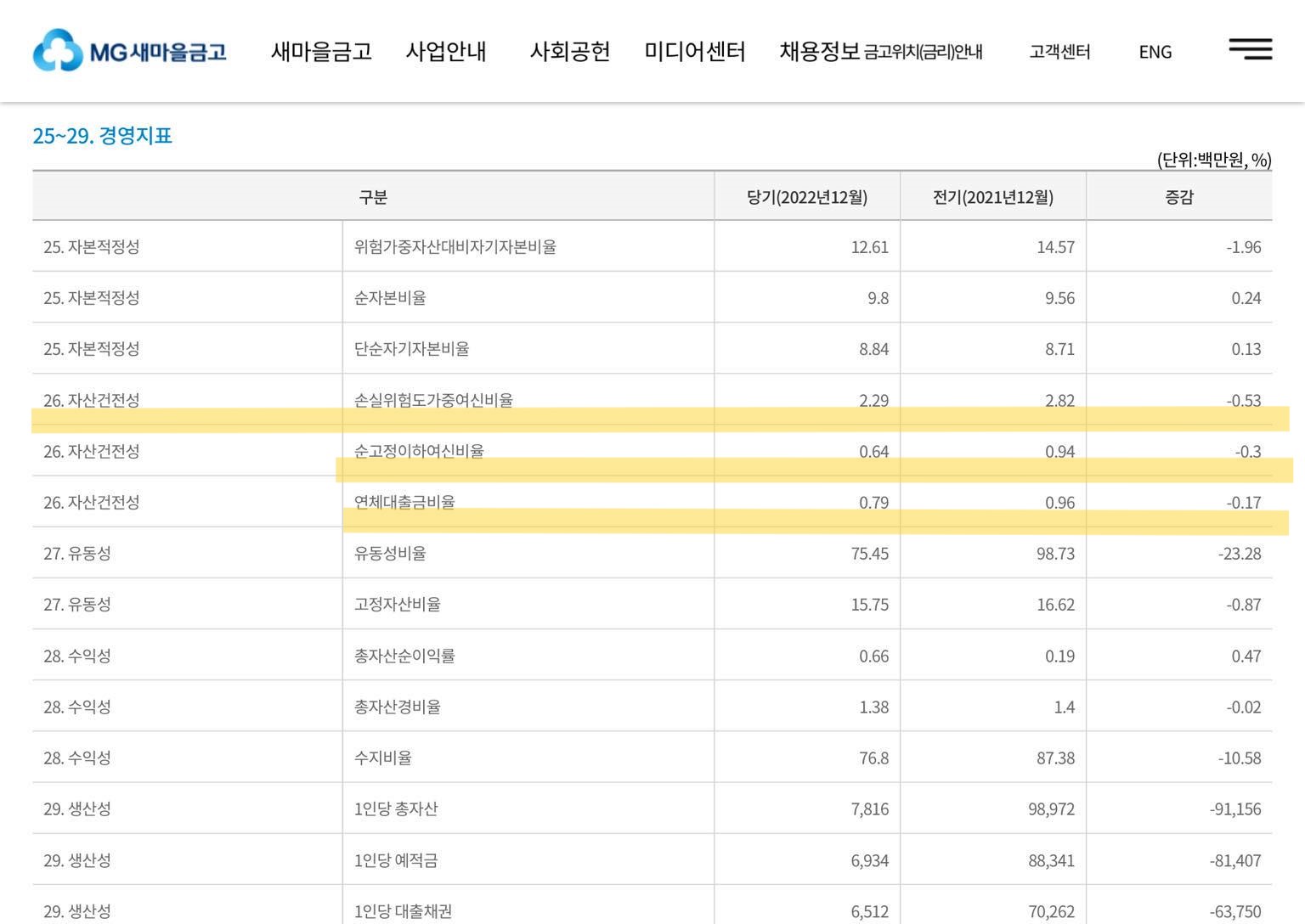The width and height of the screenshot is (1305, 924).
Task: Open the 사회공헌 menu
Action: pos(570,52)
